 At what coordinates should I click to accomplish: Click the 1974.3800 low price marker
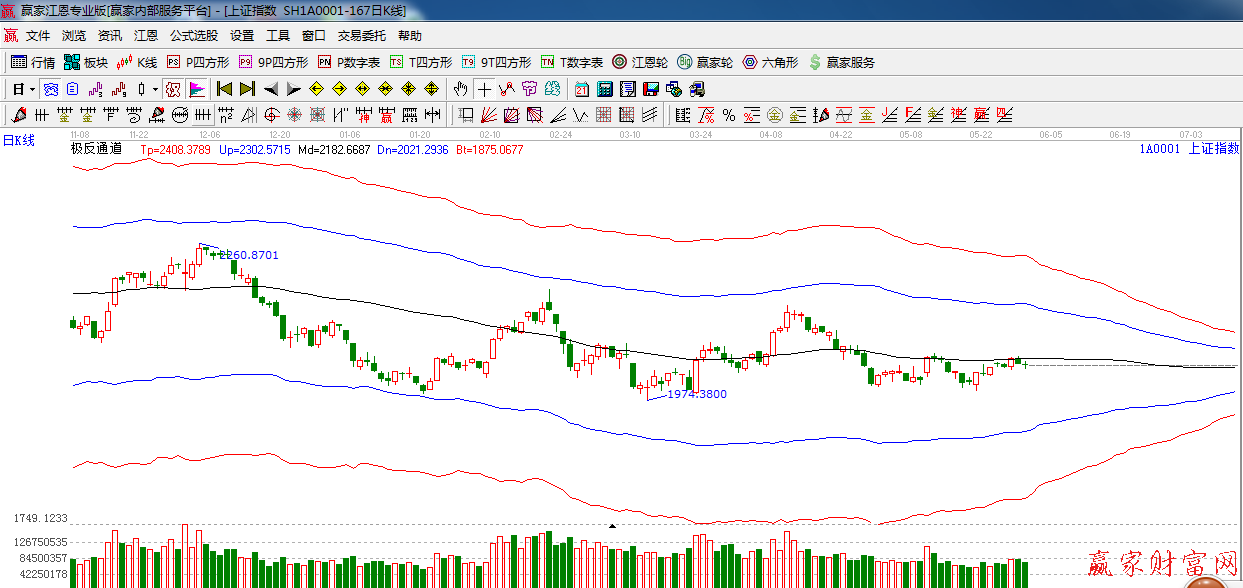click(696, 394)
